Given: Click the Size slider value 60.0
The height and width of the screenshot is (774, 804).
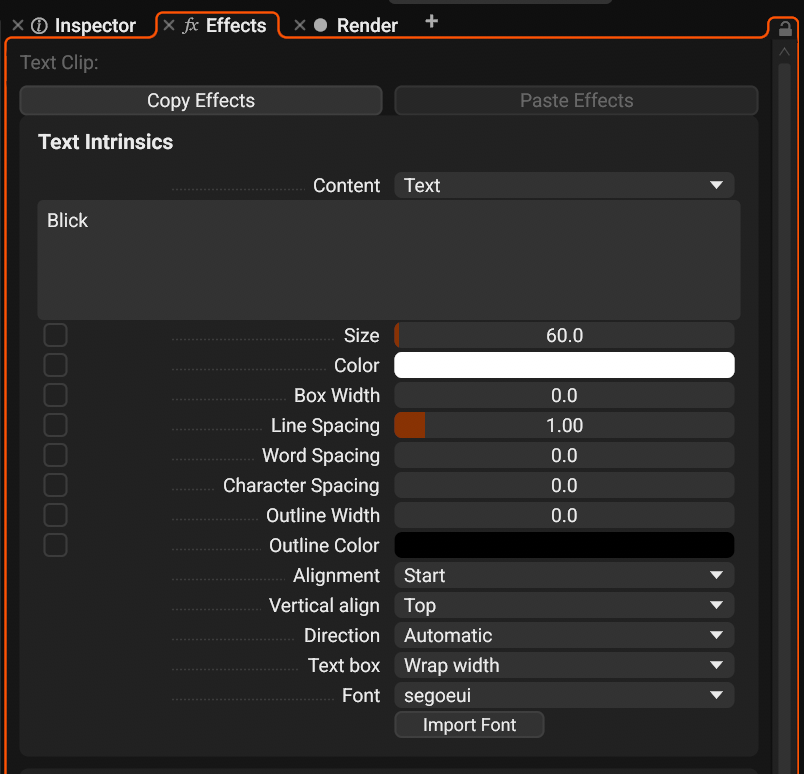Looking at the screenshot, I should (564, 335).
